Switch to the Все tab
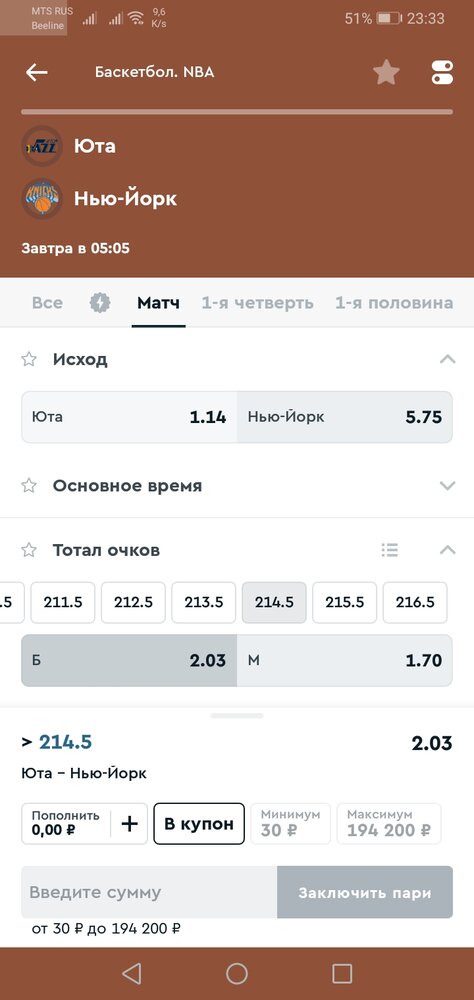The width and height of the screenshot is (474, 1000). tap(47, 303)
